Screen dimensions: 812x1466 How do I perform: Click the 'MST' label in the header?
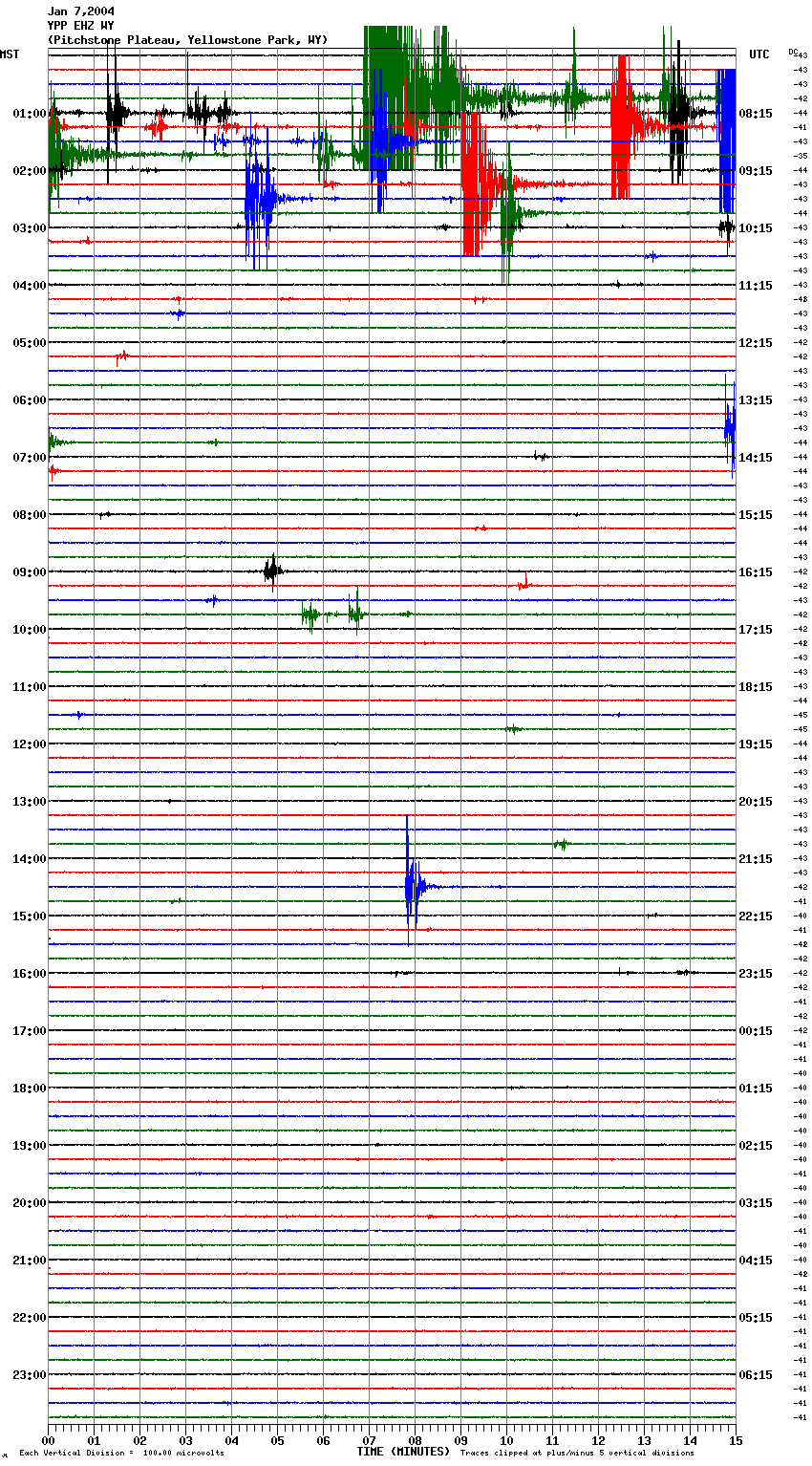(x=10, y=54)
